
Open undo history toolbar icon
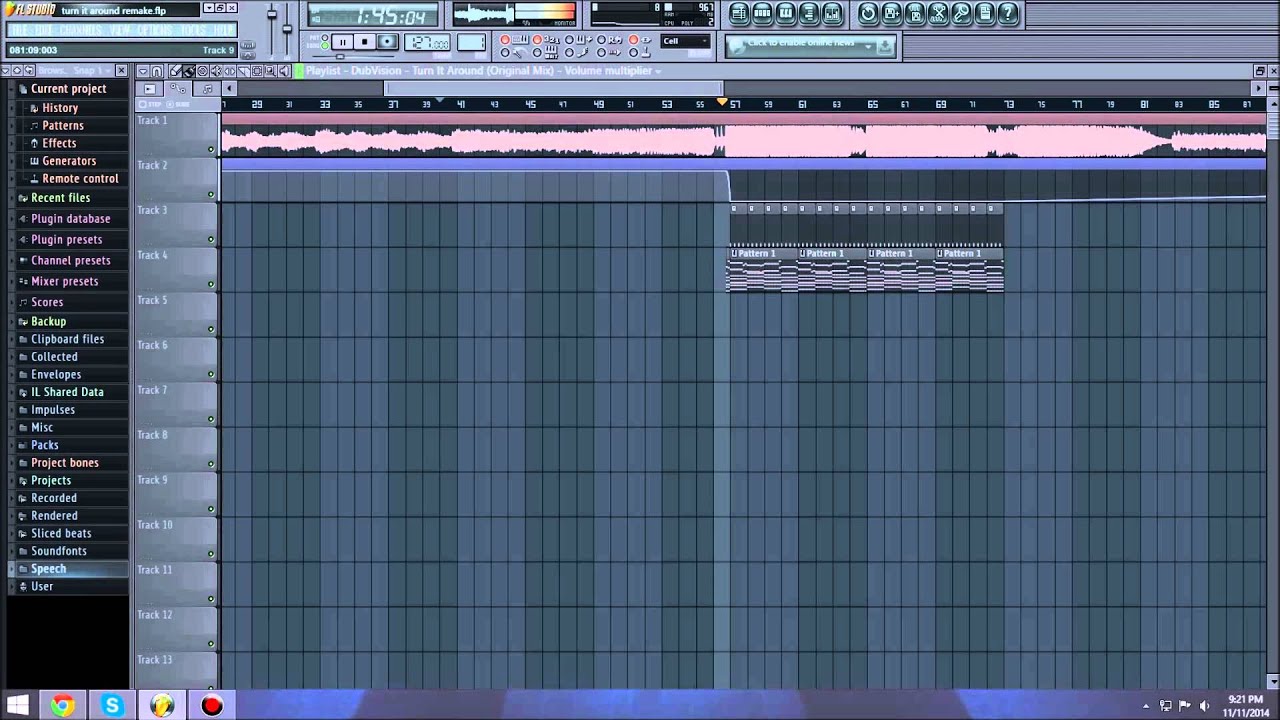pos(867,13)
